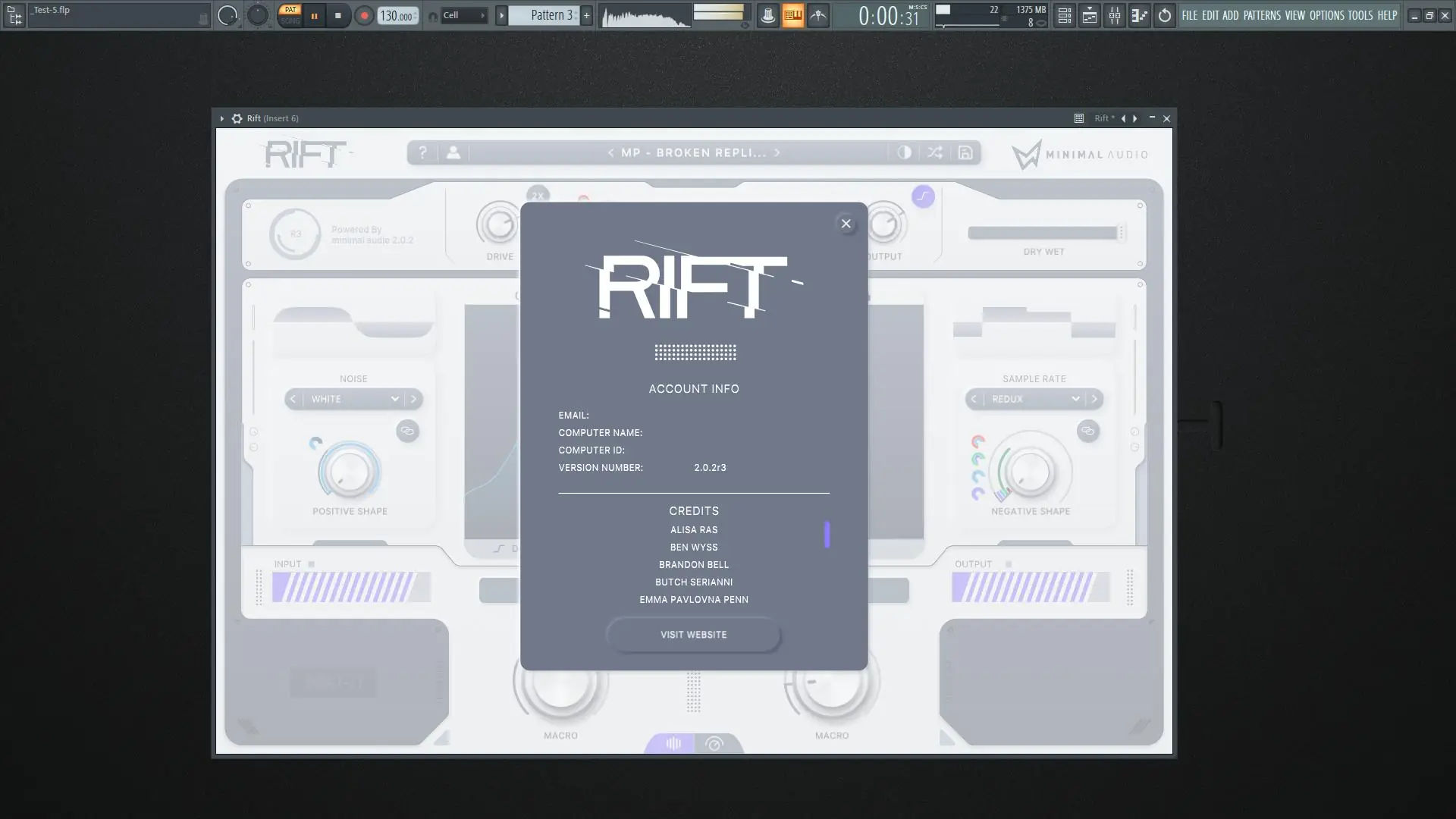Click the save preset disk icon
Viewport: 1456px width, 819px height.
(965, 152)
